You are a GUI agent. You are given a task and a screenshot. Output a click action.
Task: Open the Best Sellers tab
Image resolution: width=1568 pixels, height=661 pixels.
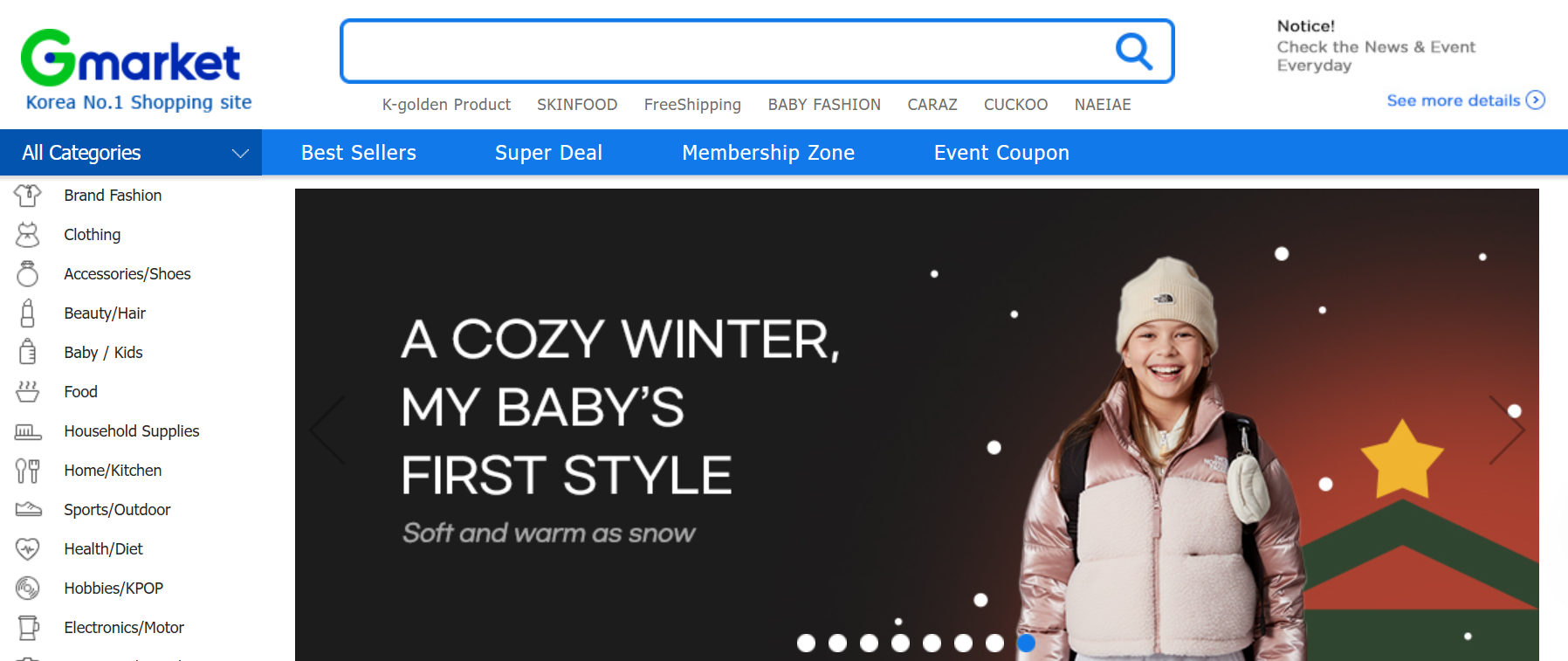click(358, 153)
